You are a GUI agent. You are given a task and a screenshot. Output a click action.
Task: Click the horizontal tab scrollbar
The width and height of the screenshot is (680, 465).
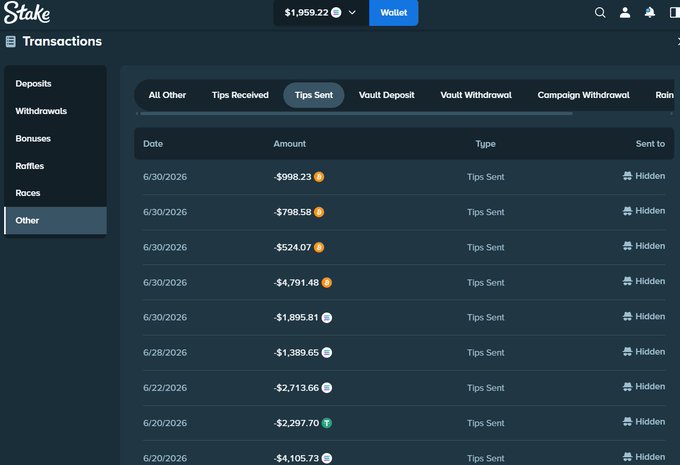coord(356,114)
